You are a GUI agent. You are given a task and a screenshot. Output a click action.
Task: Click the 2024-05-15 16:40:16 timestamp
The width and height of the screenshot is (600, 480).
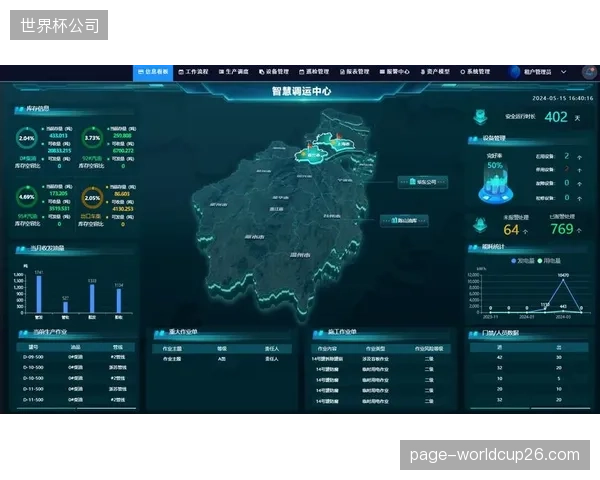pyautogui.click(x=562, y=98)
